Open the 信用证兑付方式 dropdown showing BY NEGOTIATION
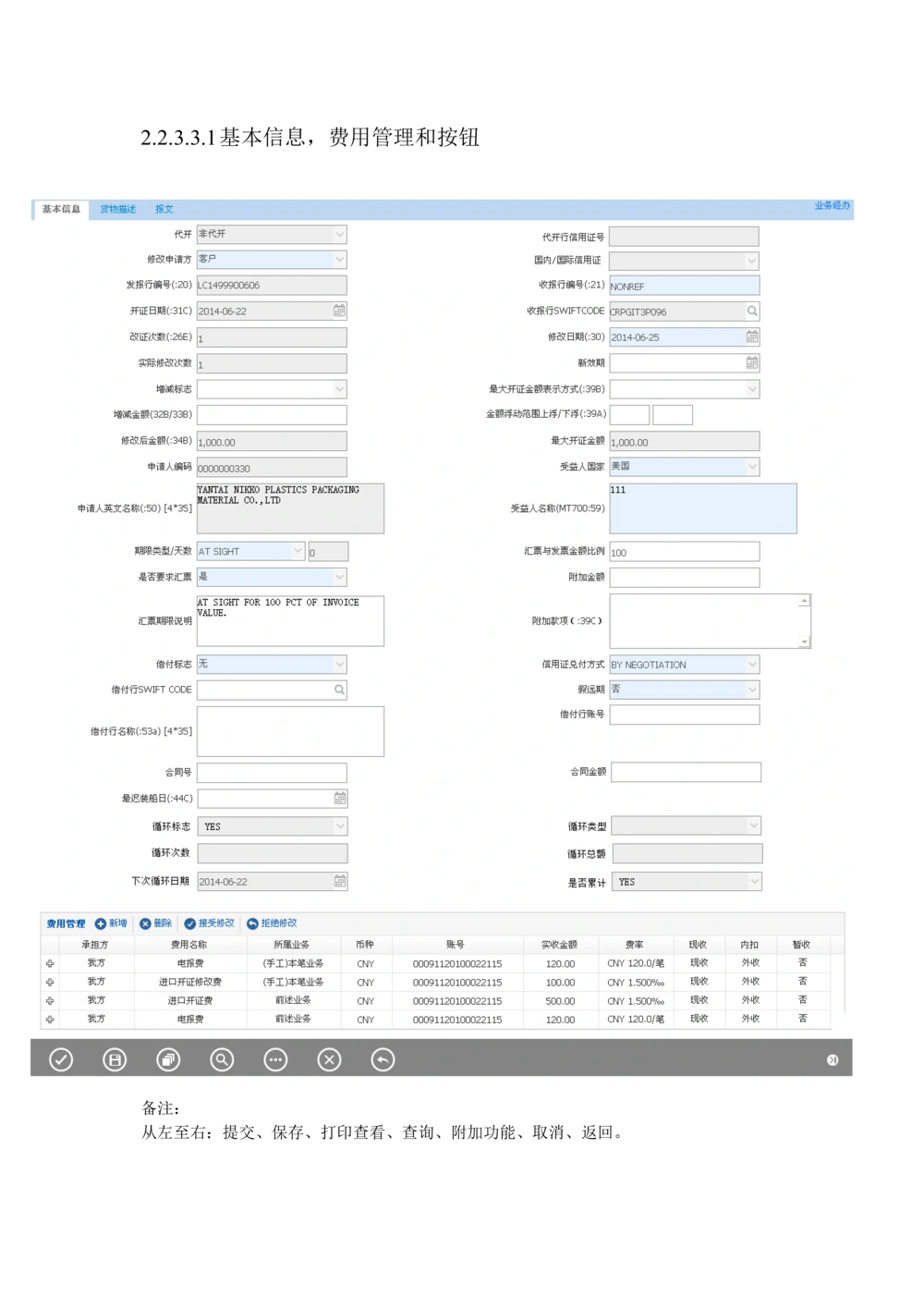924x1308 pixels. [x=751, y=664]
